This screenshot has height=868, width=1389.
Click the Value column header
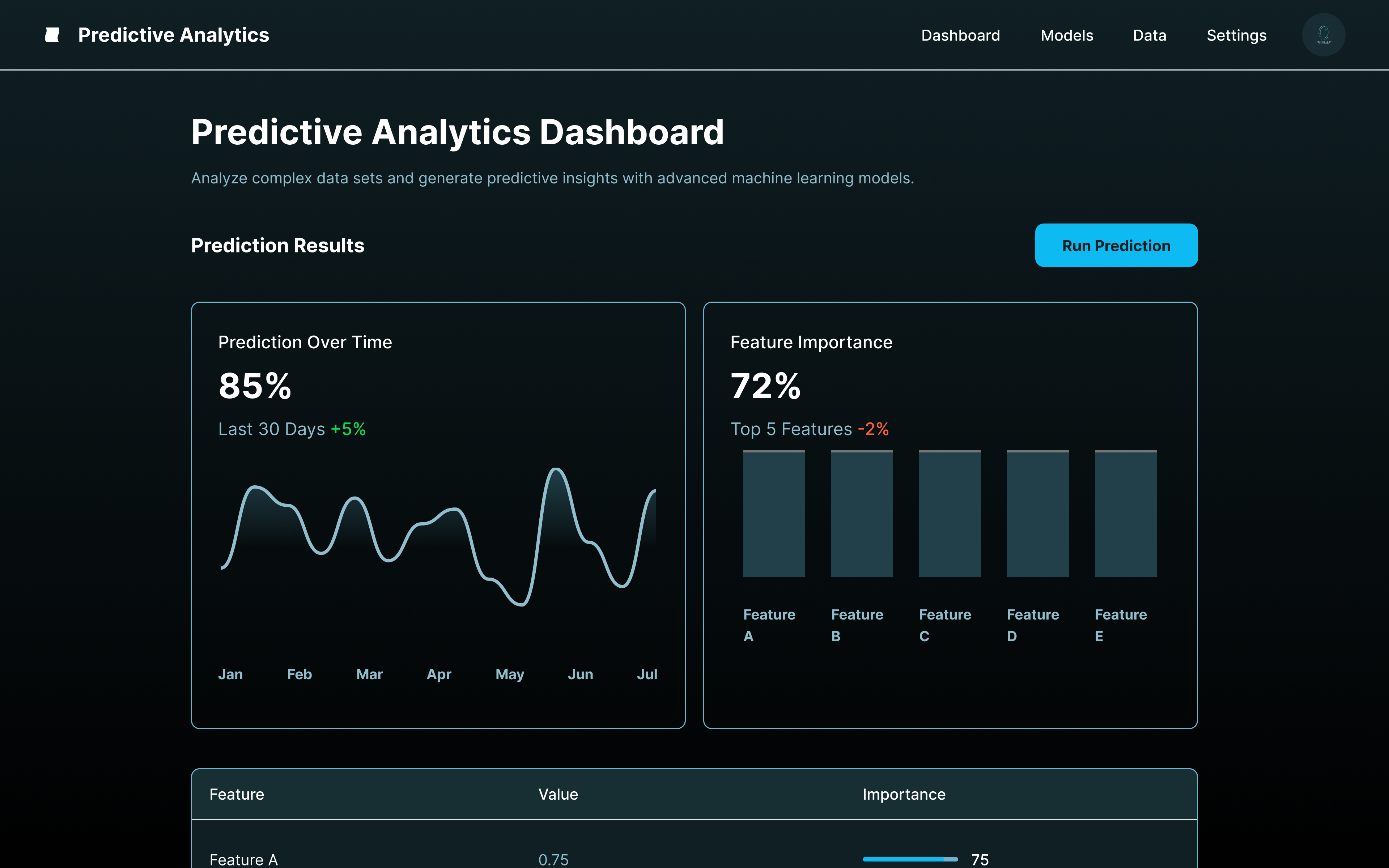pyautogui.click(x=558, y=794)
